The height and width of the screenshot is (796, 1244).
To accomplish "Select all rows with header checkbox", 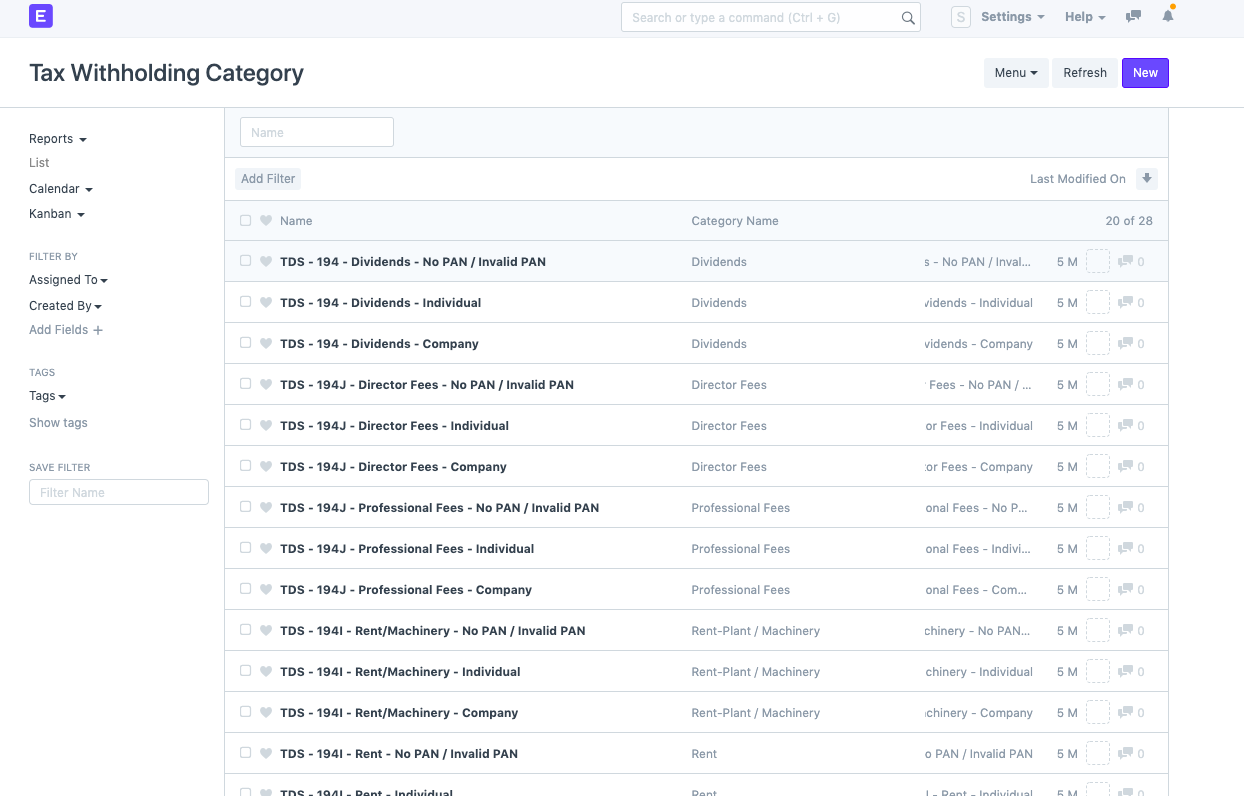I will [246, 221].
